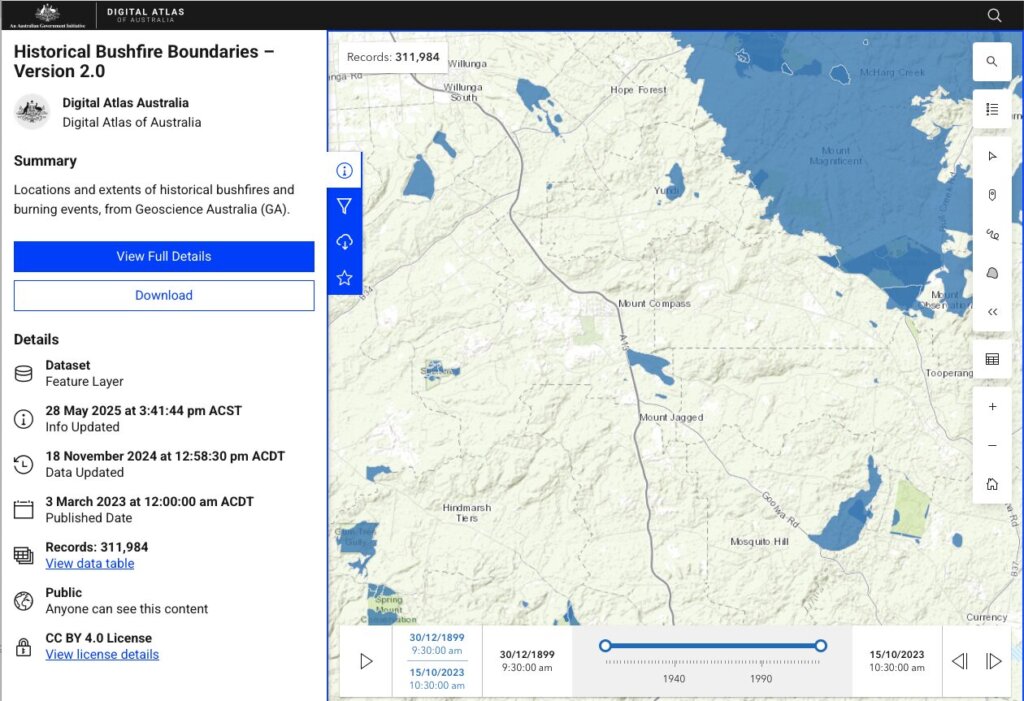This screenshot has height=701, width=1024.
Task: Open the map search tool
Action: 992,61
